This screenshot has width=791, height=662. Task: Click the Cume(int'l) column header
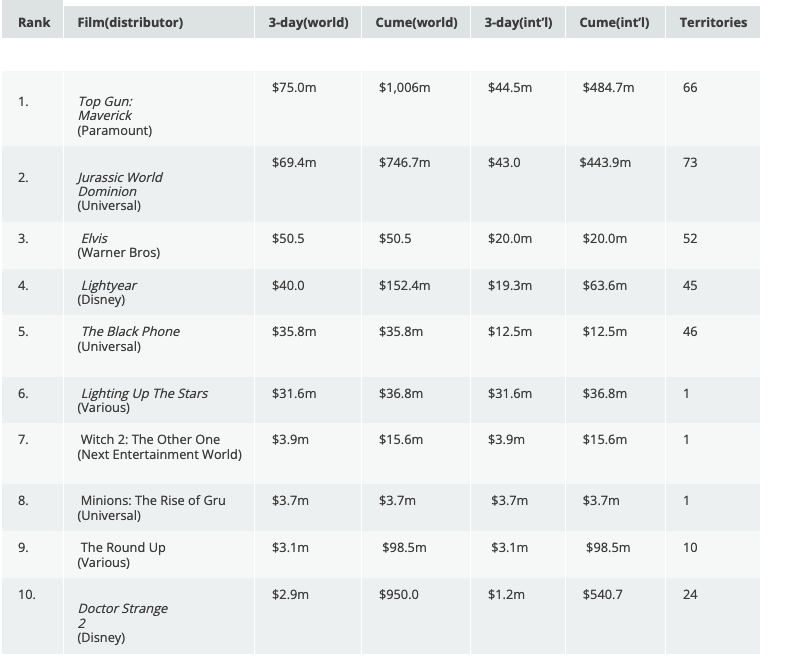614,22
